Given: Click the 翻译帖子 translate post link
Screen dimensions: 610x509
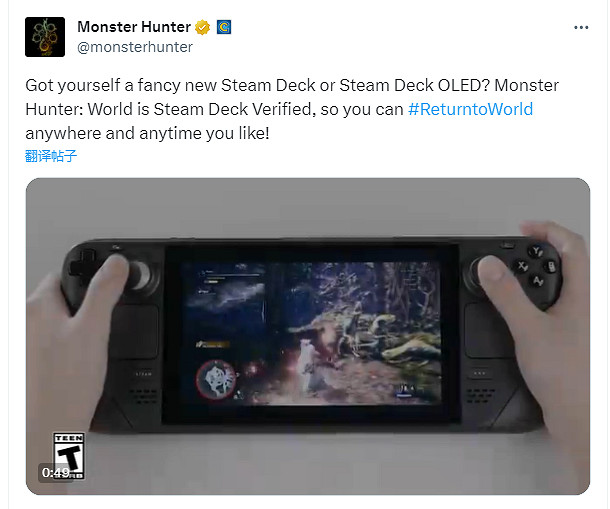Looking at the screenshot, I should tap(51, 156).
